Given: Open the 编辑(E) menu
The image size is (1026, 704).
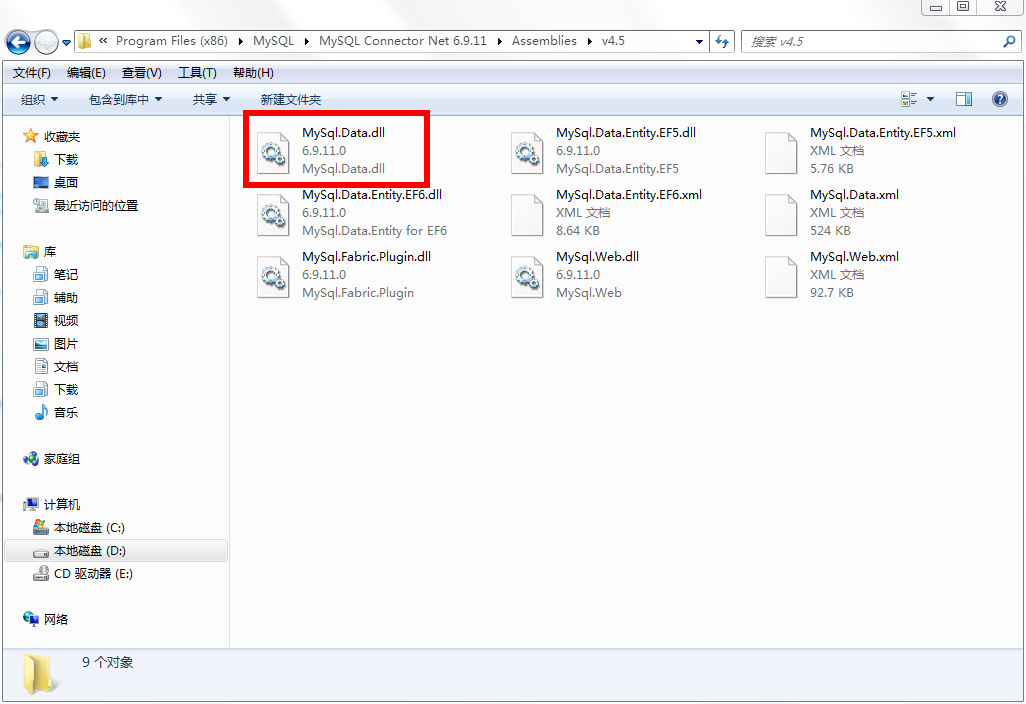Looking at the screenshot, I should point(86,73).
